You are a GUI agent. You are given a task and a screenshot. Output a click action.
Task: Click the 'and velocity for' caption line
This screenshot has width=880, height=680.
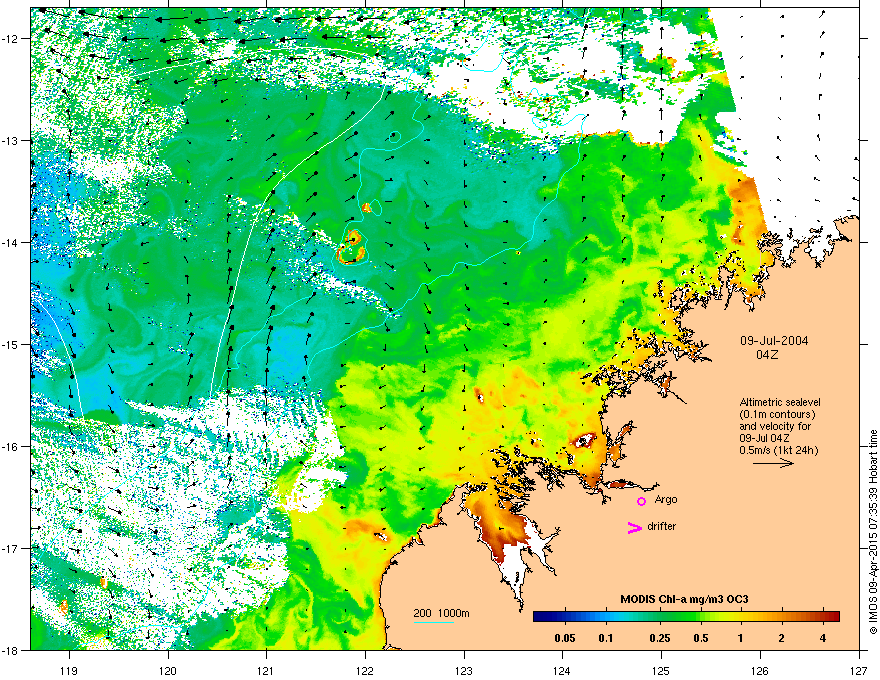pos(775,426)
